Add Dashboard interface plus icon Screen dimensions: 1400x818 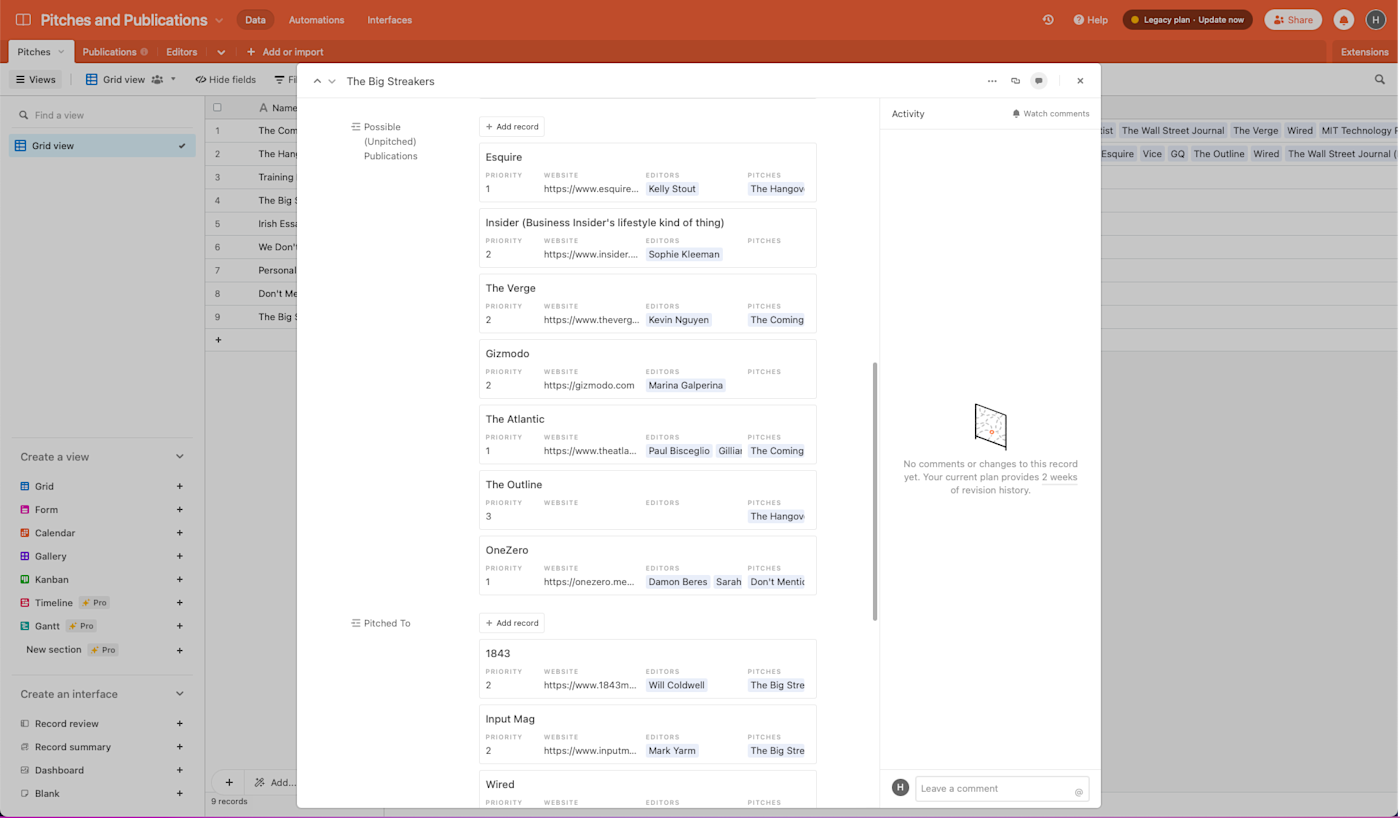pos(180,770)
